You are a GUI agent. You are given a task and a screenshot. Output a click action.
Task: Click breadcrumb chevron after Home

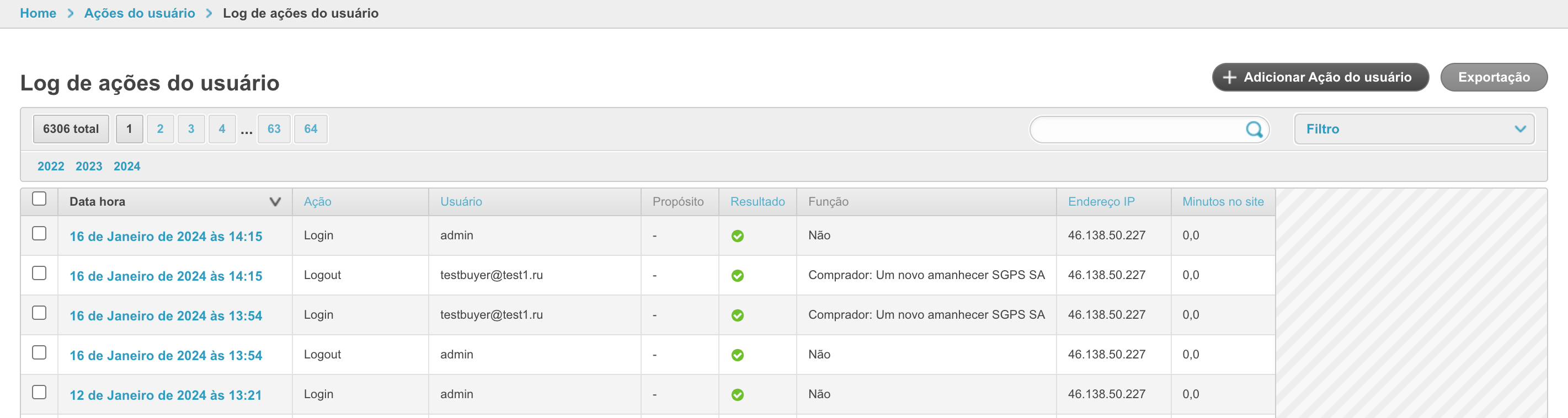71,13
